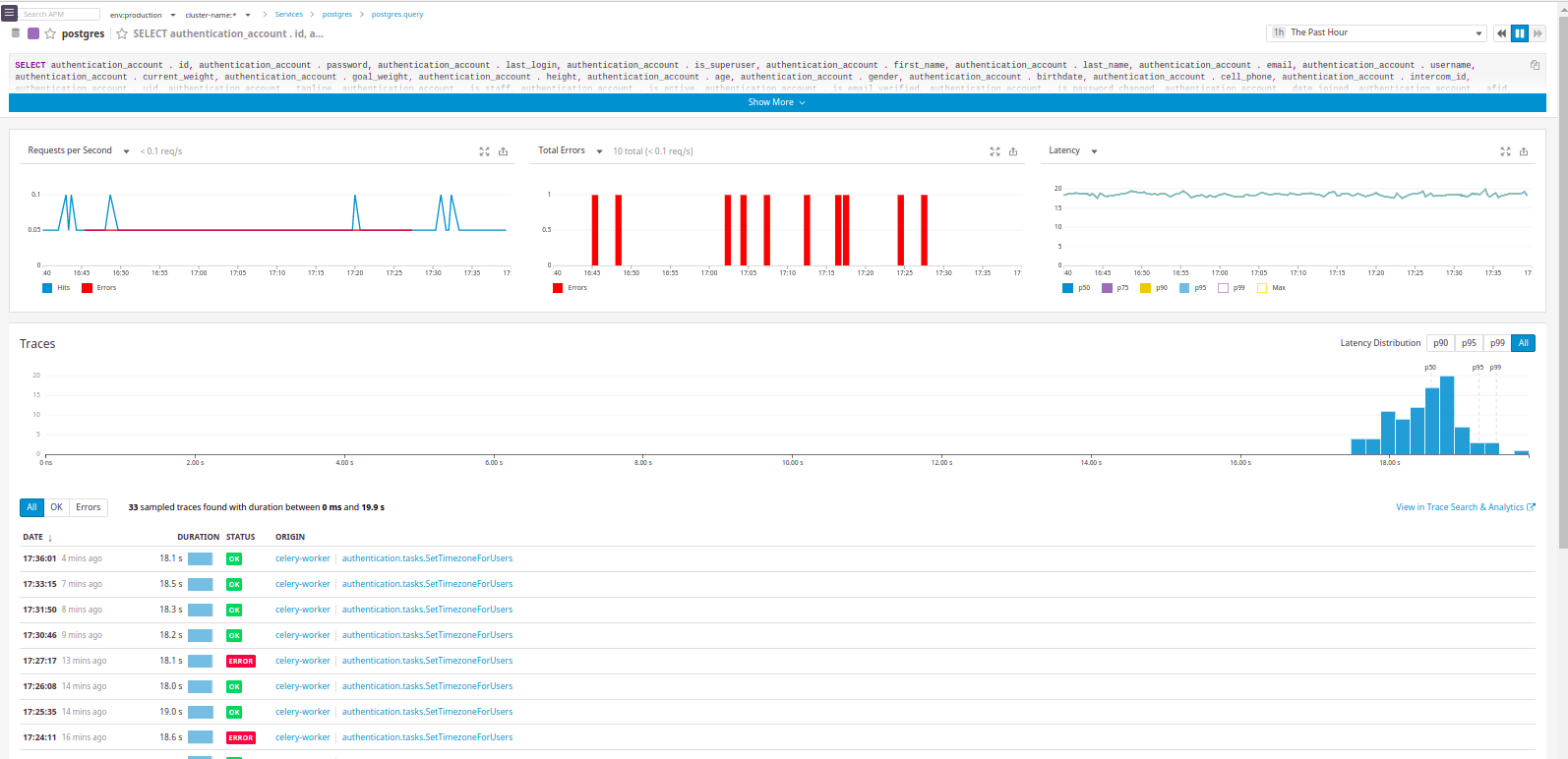
Task: Click external link icon beside Trace Search
Action: point(1531,507)
